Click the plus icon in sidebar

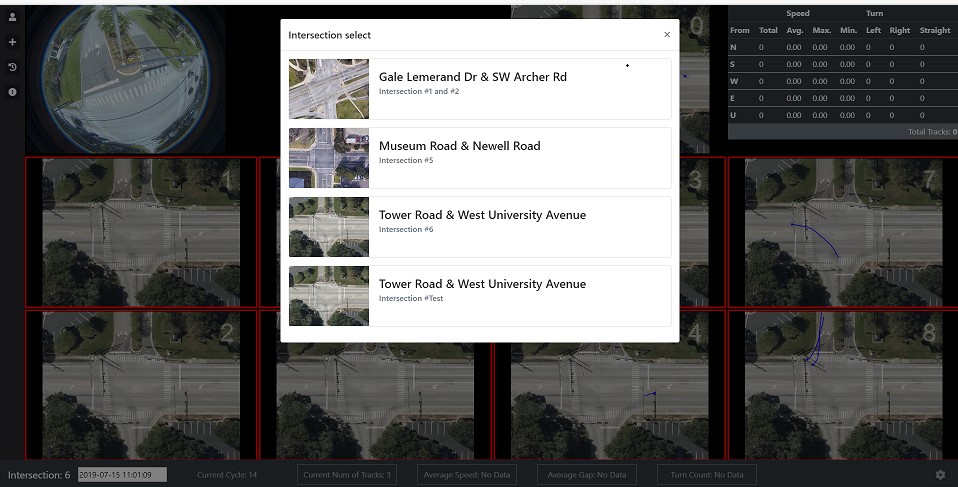click(12, 42)
